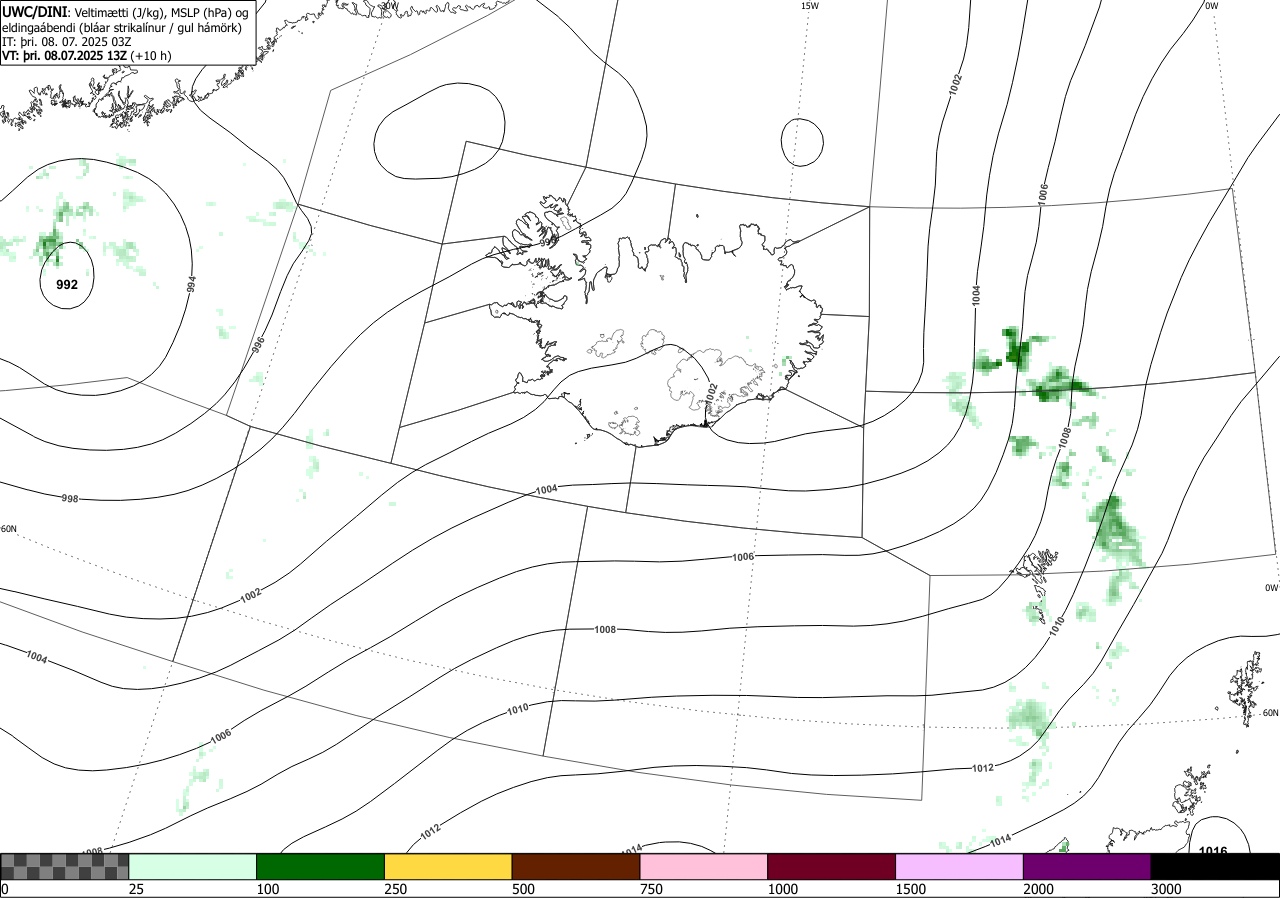Pick the maroon 1000–1500 legend swatch

[832, 866]
